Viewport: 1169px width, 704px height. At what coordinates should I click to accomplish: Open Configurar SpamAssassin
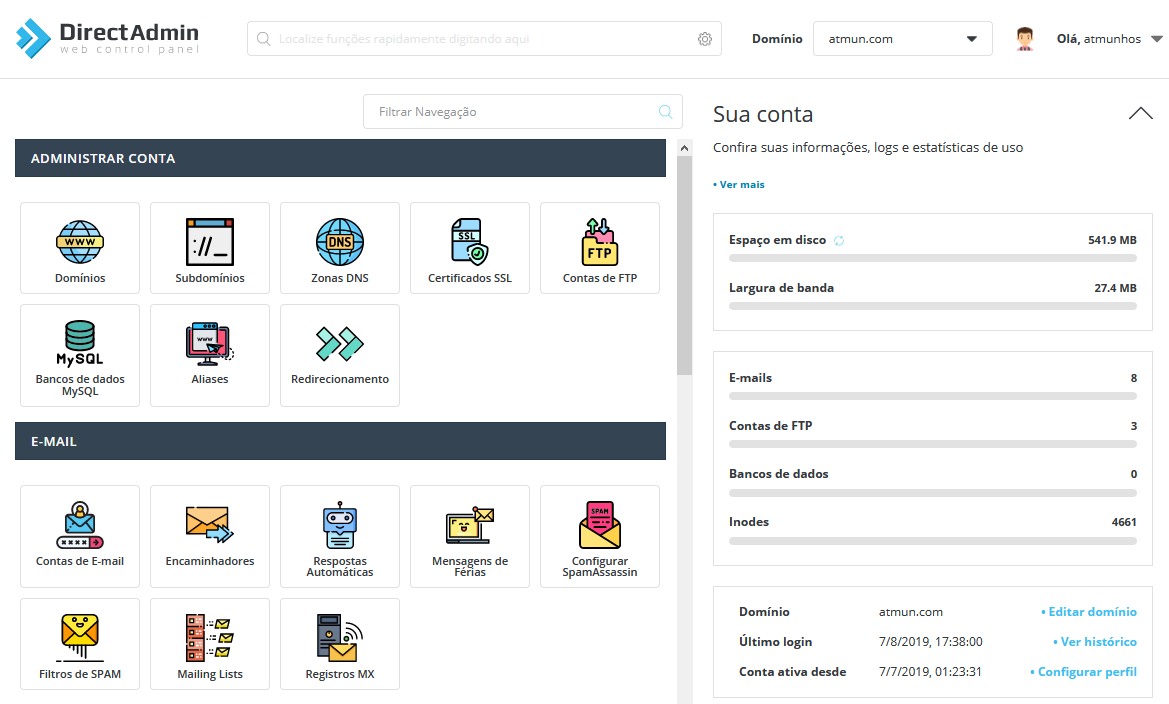[600, 537]
